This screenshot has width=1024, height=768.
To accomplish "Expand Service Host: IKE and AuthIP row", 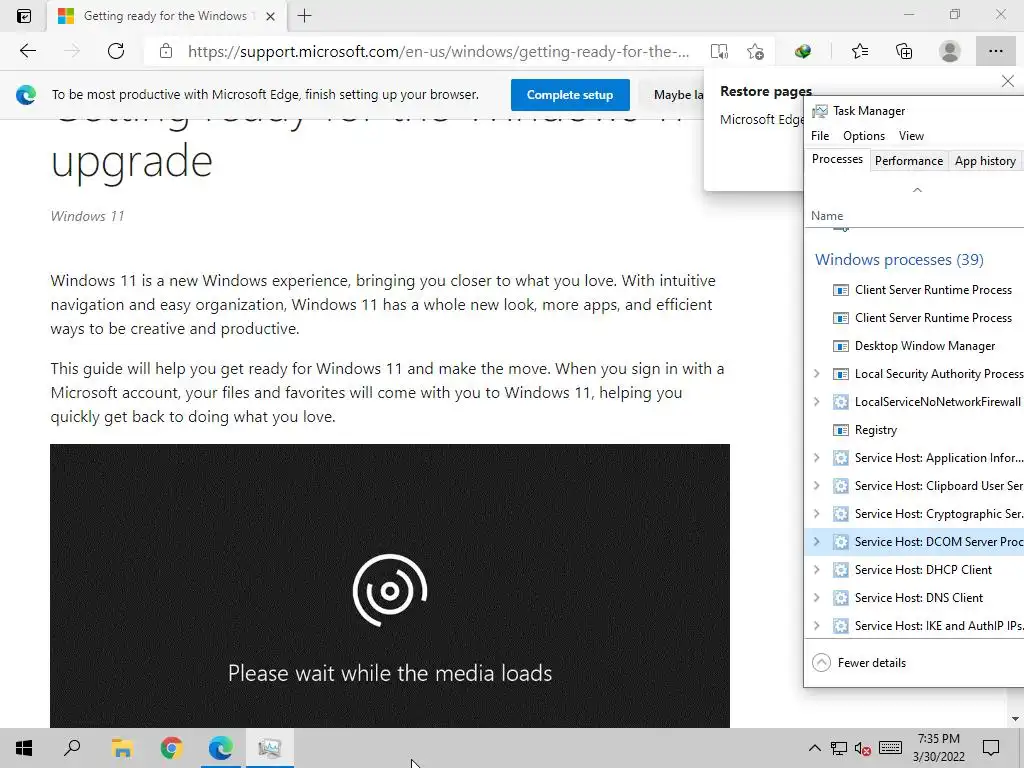I will point(816,626).
